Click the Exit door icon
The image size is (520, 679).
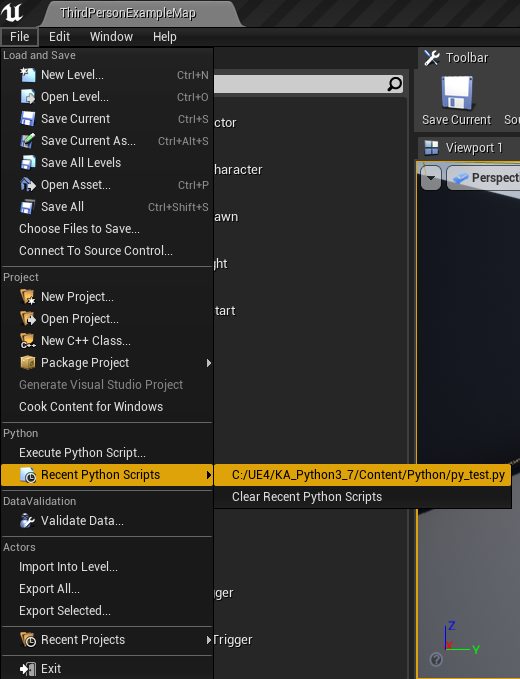point(28,669)
